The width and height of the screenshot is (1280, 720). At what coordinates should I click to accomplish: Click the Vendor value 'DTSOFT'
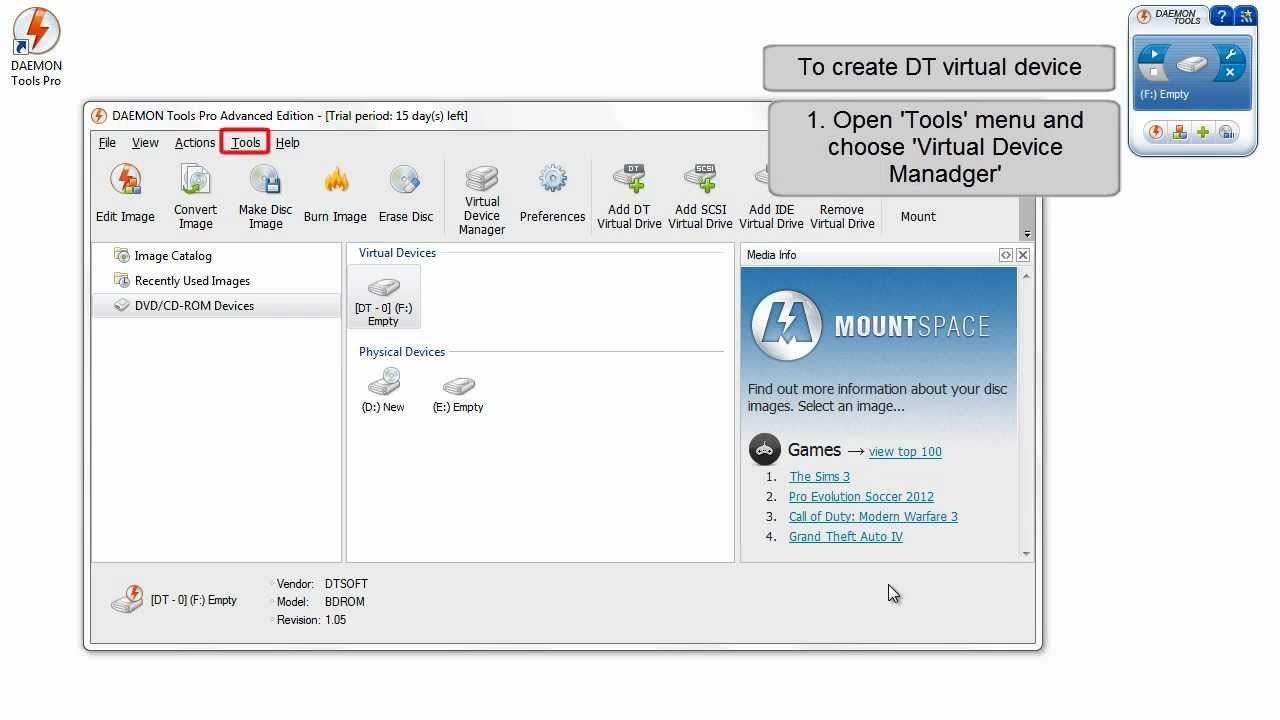(x=346, y=584)
